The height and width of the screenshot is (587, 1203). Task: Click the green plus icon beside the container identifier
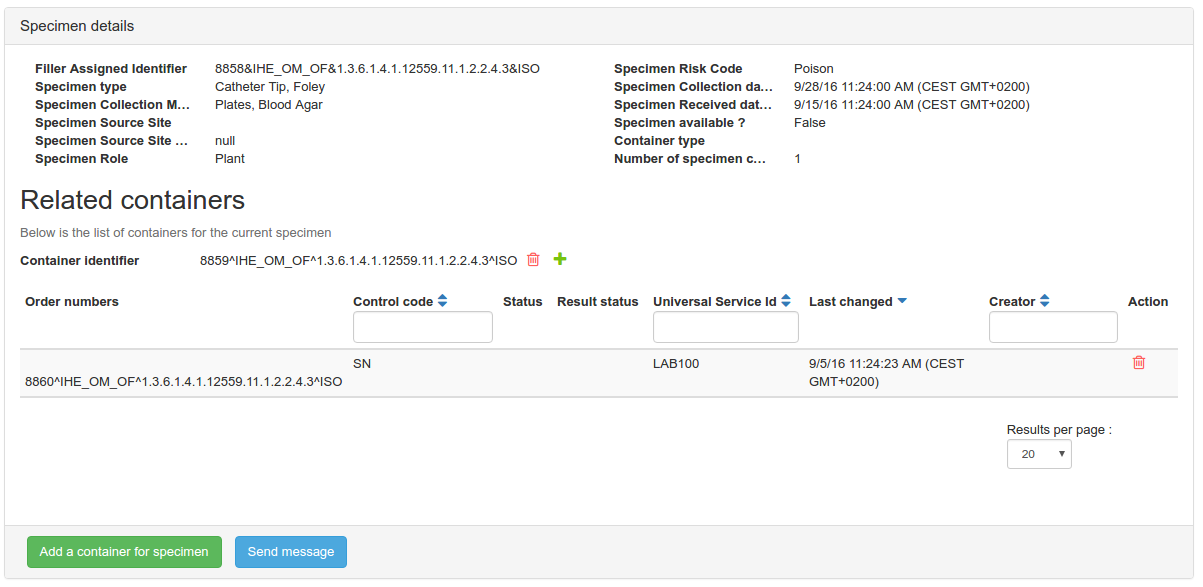560,260
